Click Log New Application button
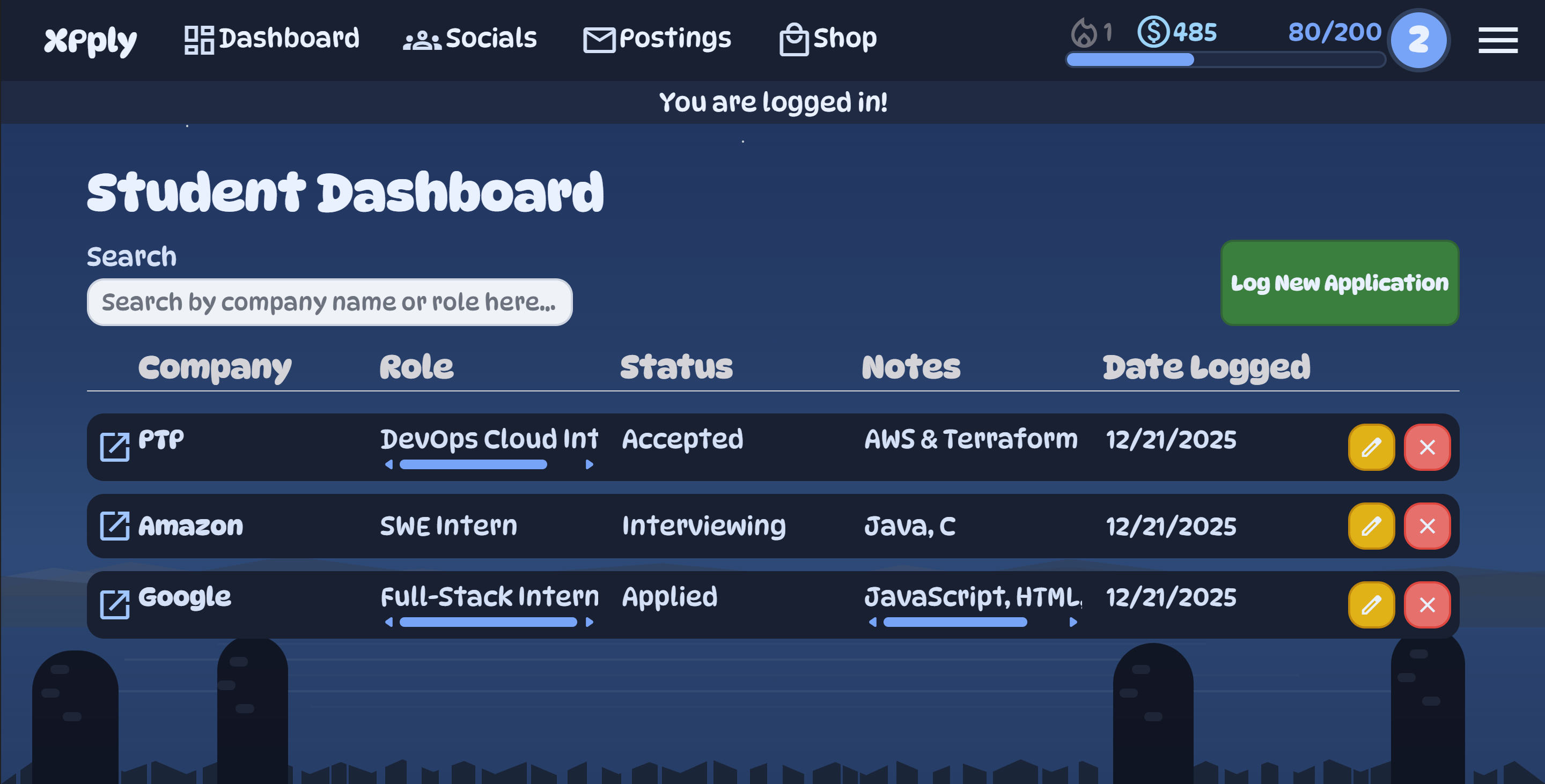 [1340, 283]
